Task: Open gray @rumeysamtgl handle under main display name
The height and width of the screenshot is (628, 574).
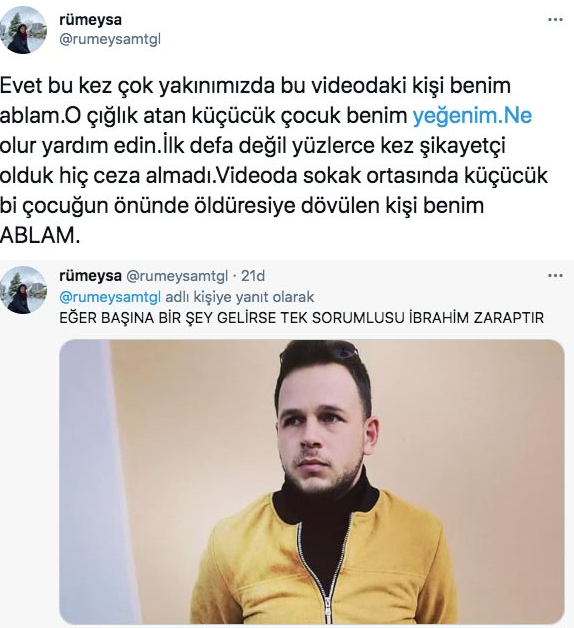Action: [110, 40]
